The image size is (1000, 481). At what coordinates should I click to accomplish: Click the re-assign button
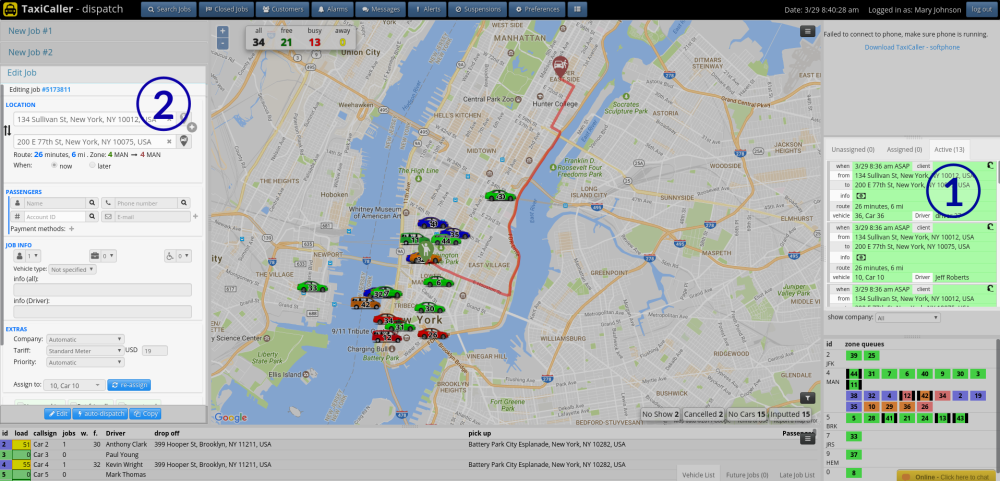(x=129, y=385)
